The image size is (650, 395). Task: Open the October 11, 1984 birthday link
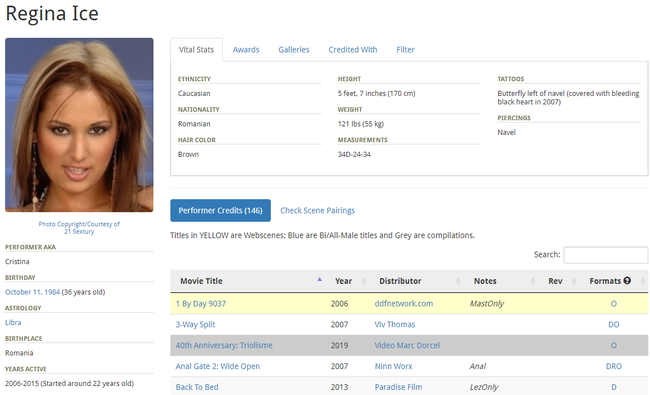[x=32, y=292]
